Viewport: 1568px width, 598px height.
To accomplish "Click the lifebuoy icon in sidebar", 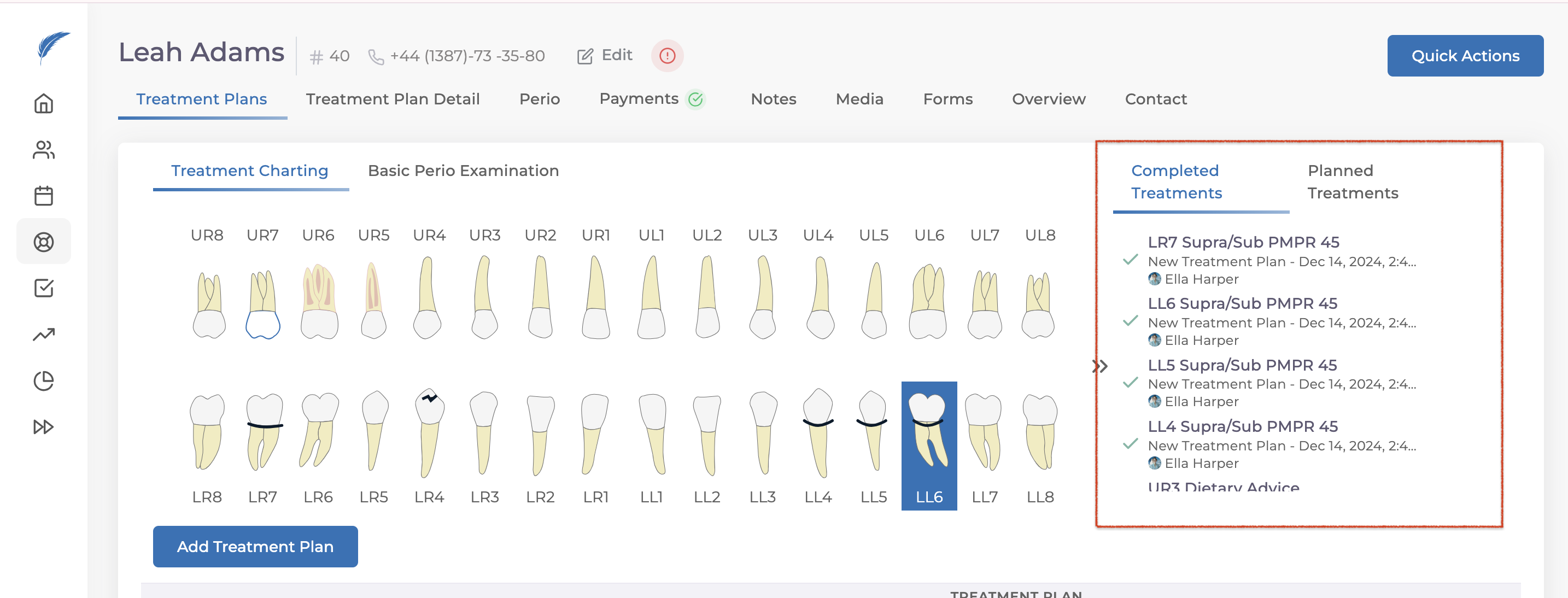I will [x=43, y=242].
